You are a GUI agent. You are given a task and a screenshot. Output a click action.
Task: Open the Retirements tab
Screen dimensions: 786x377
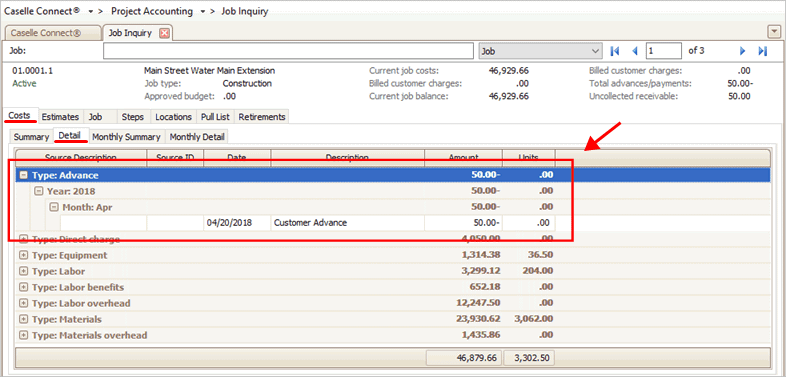[x=262, y=117]
